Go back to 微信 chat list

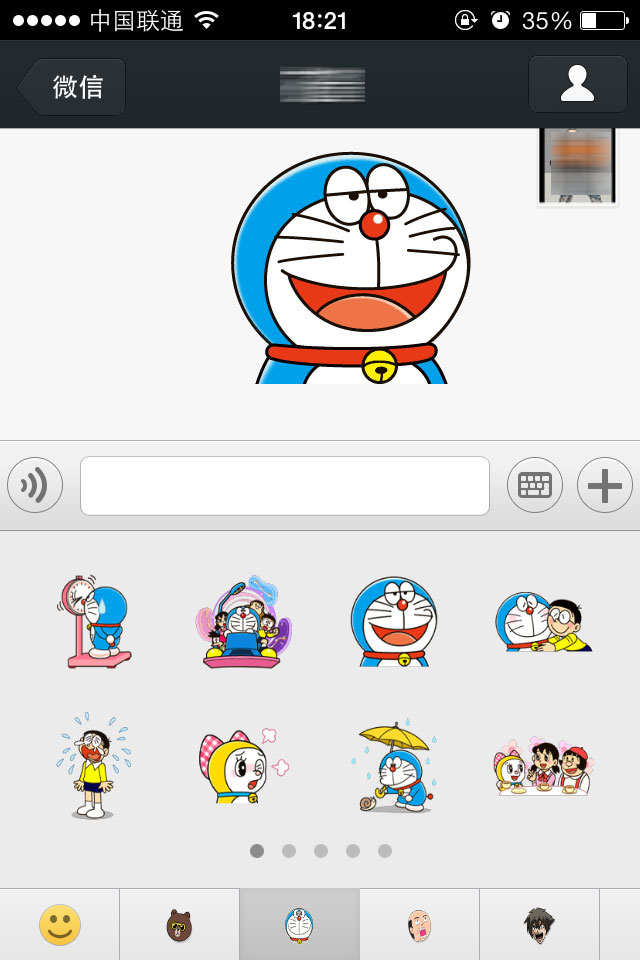tap(74, 86)
